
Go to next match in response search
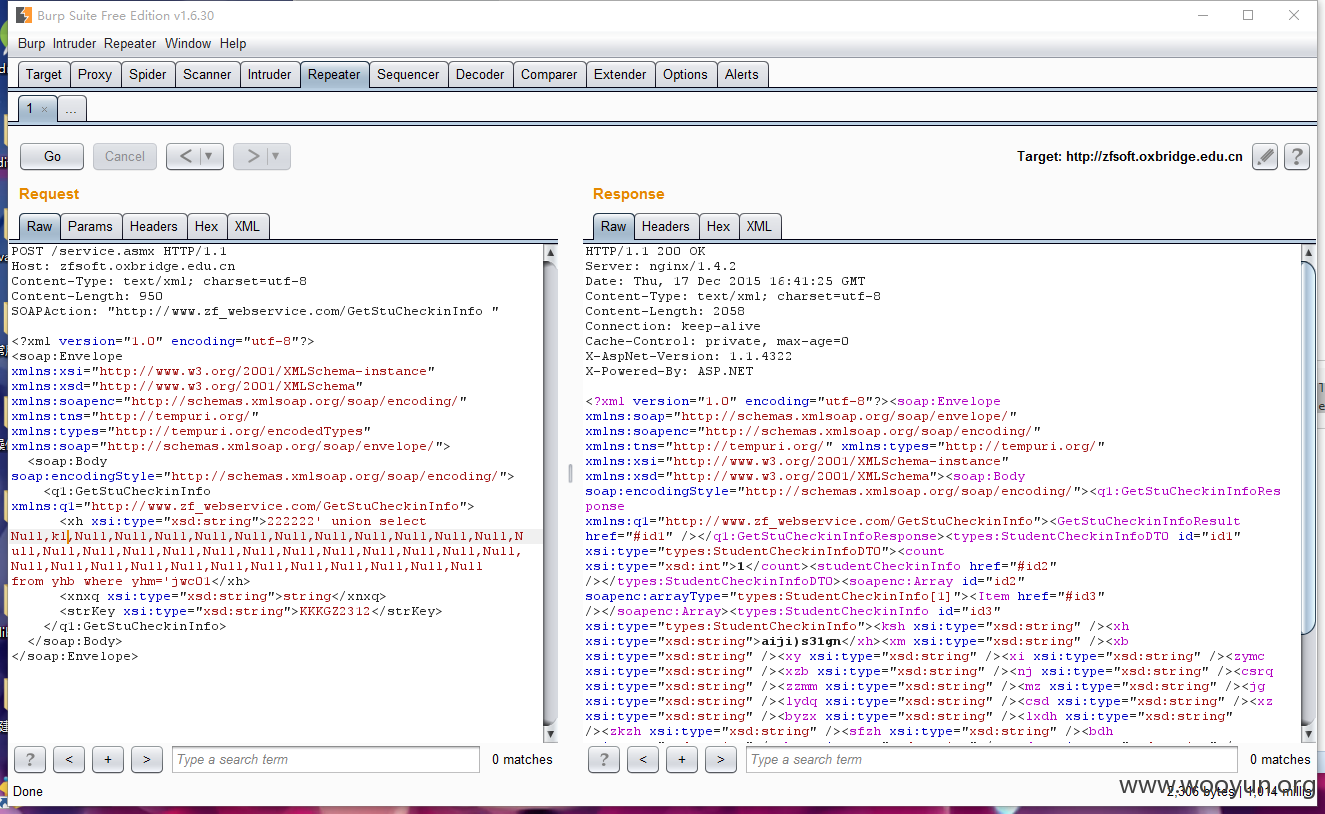pyautogui.click(x=721, y=759)
